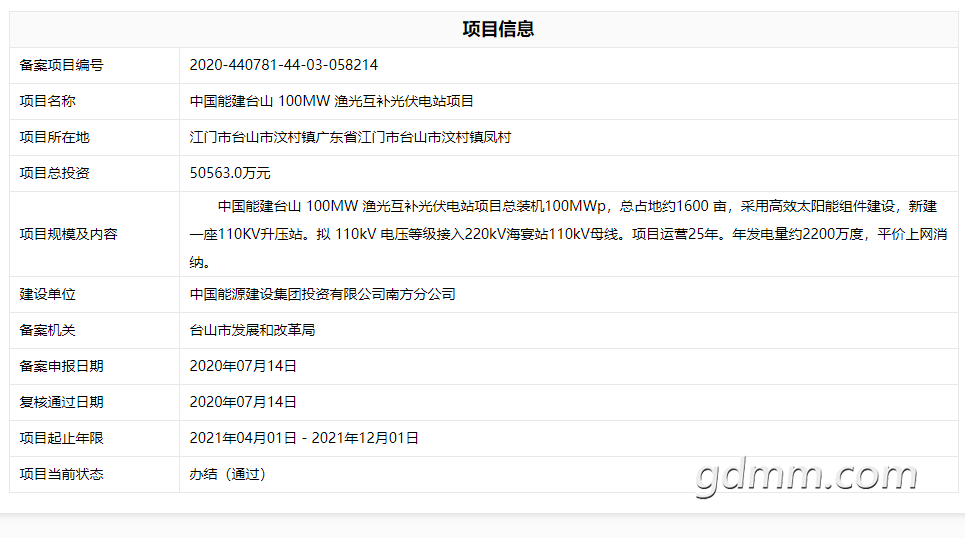Select the 项目起止年限 label cell
Screen dimensions: 965x538
(x=94, y=438)
